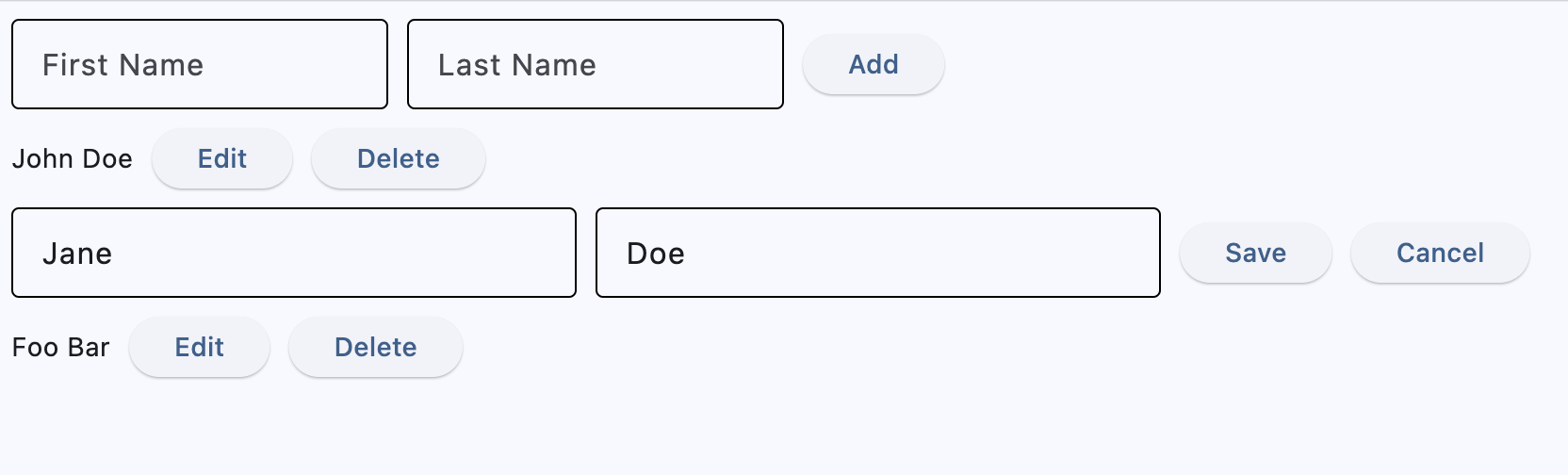1568x475 pixels.
Task: Edit the John Doe entry
Action: coord(222,158)
